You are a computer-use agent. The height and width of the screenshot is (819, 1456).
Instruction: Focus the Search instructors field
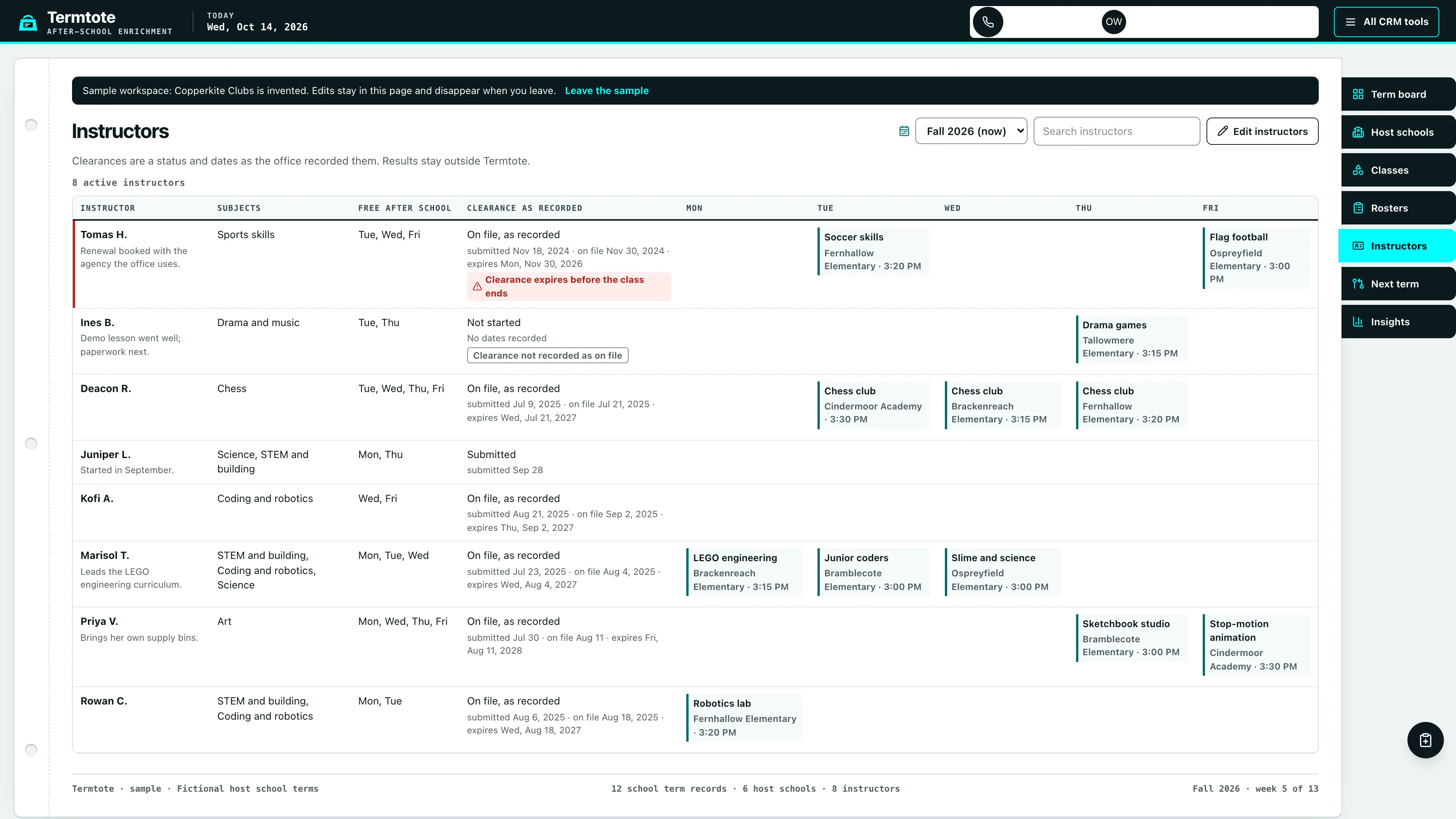click(1116, 131)
